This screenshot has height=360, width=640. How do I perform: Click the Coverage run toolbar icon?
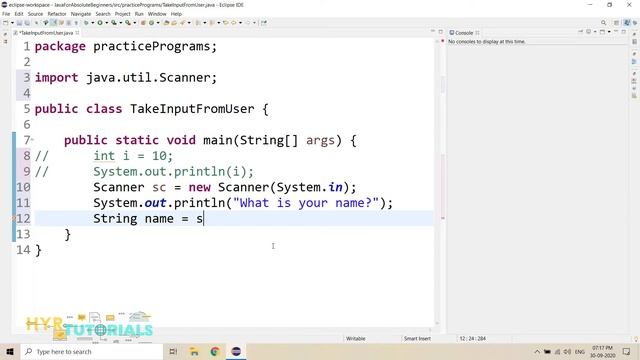coord(114,23)
